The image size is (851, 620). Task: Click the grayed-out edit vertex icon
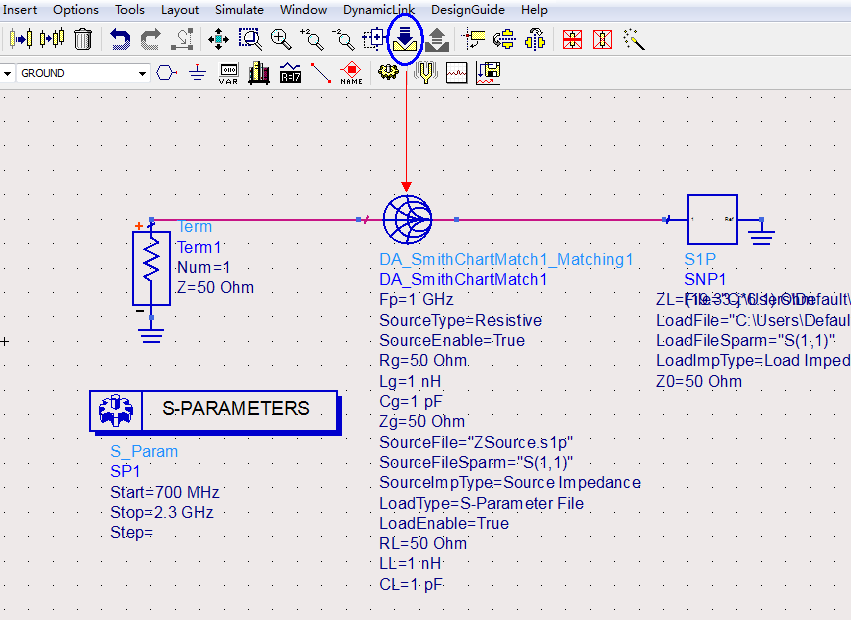[x=182, y=39]
